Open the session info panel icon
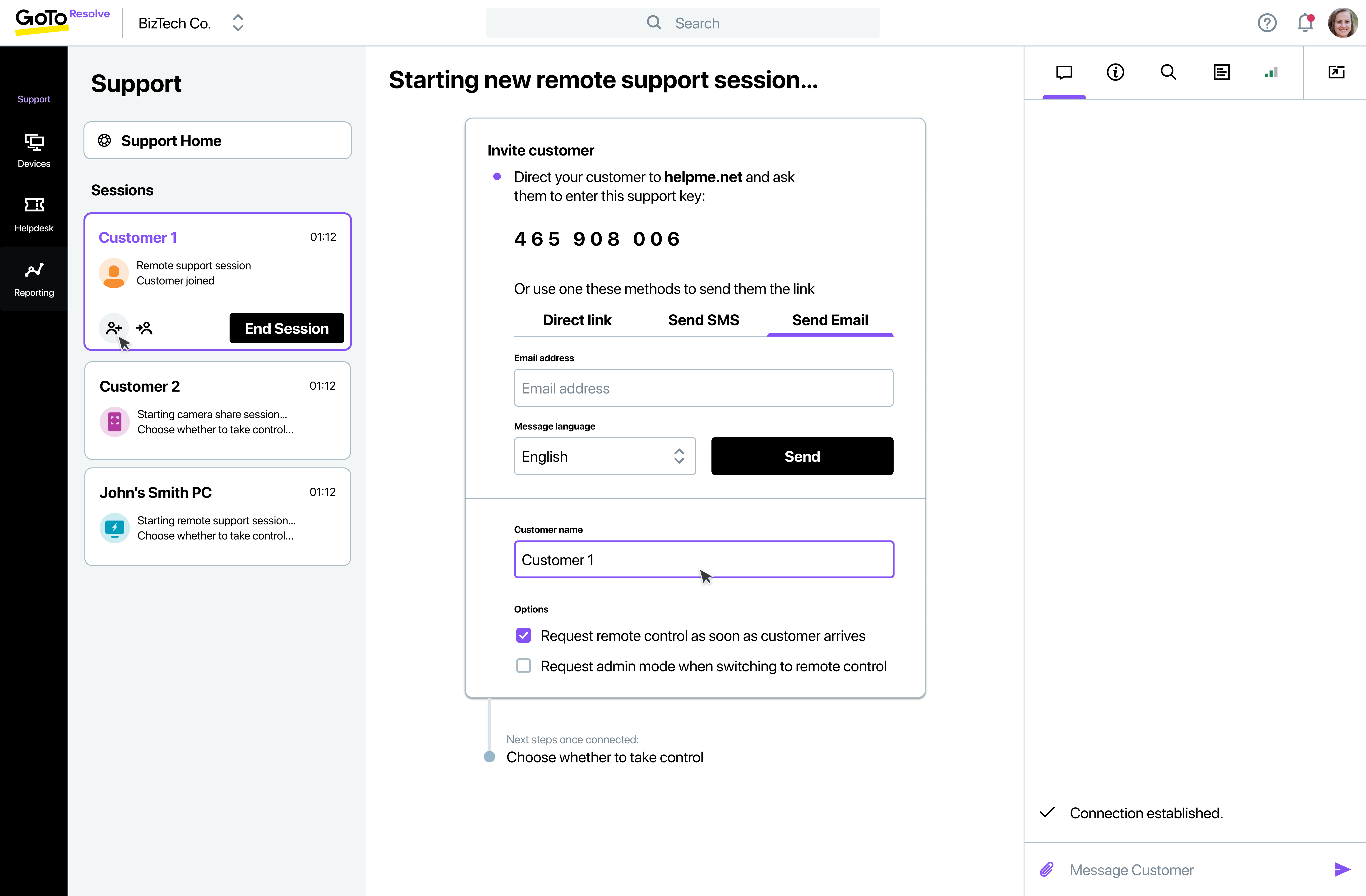This screenshot has height=896, width=1366. pyautogui.click(x=1115, y=72)
